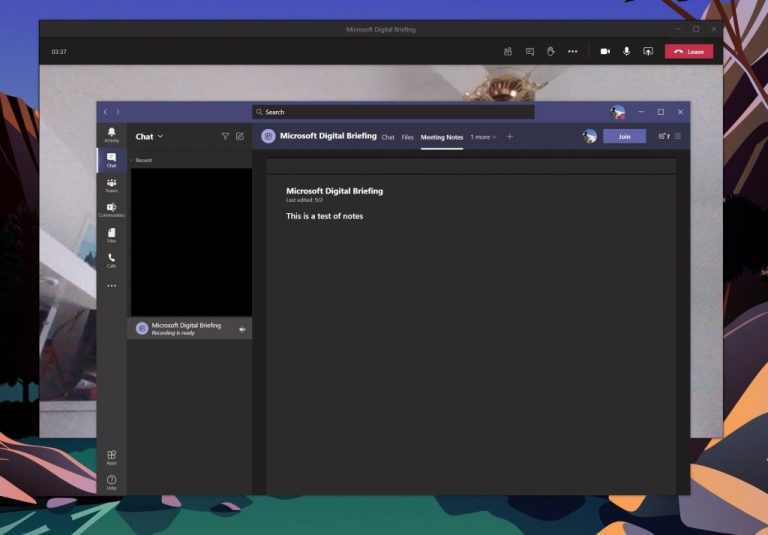Open Help icon at sidebar bottom
Screen dimensions: 768x535
[x=112, y=483]
